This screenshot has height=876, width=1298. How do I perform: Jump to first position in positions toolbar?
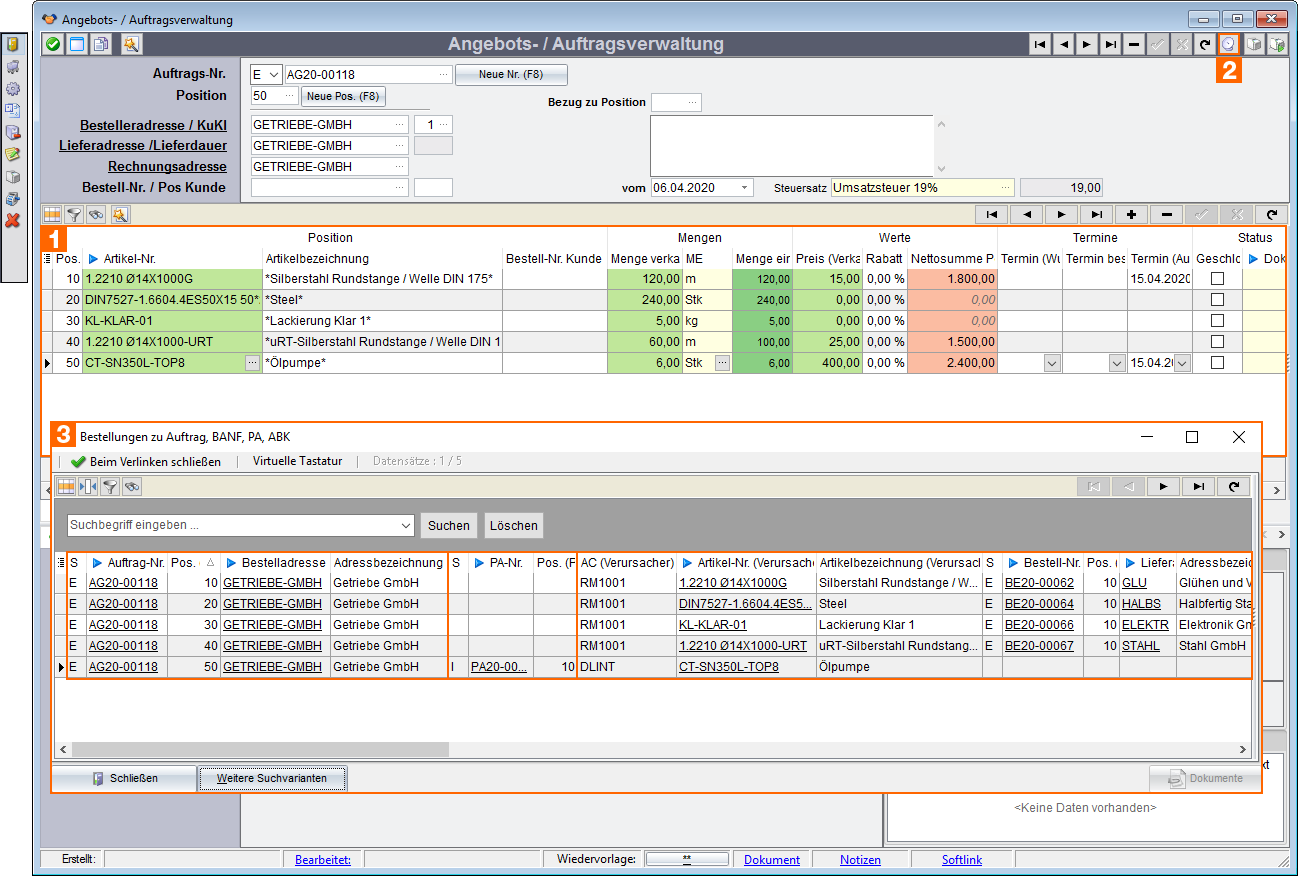tap(991, 214)
